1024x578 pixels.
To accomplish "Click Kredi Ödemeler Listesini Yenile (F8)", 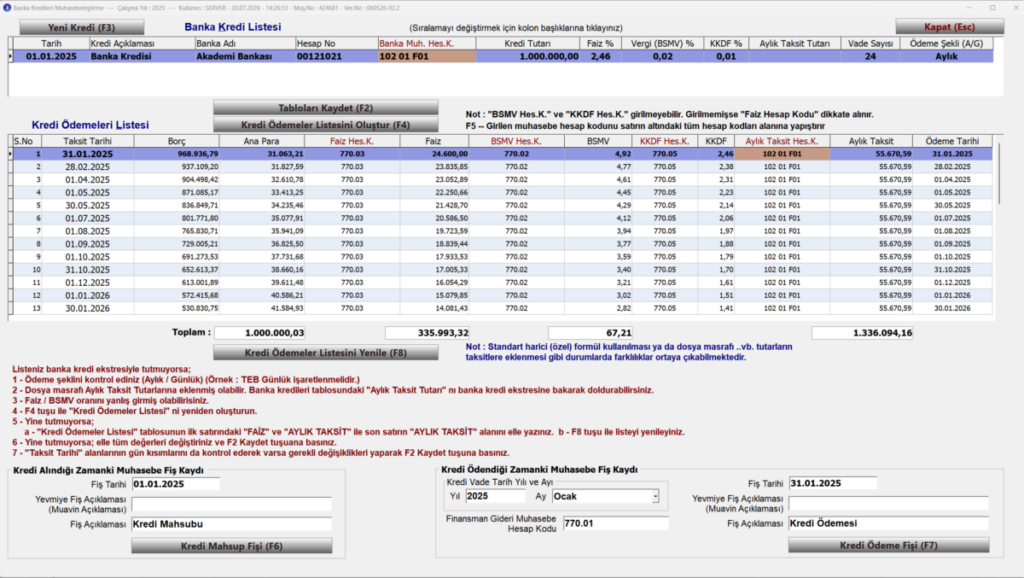I will [x=325, y=353].
